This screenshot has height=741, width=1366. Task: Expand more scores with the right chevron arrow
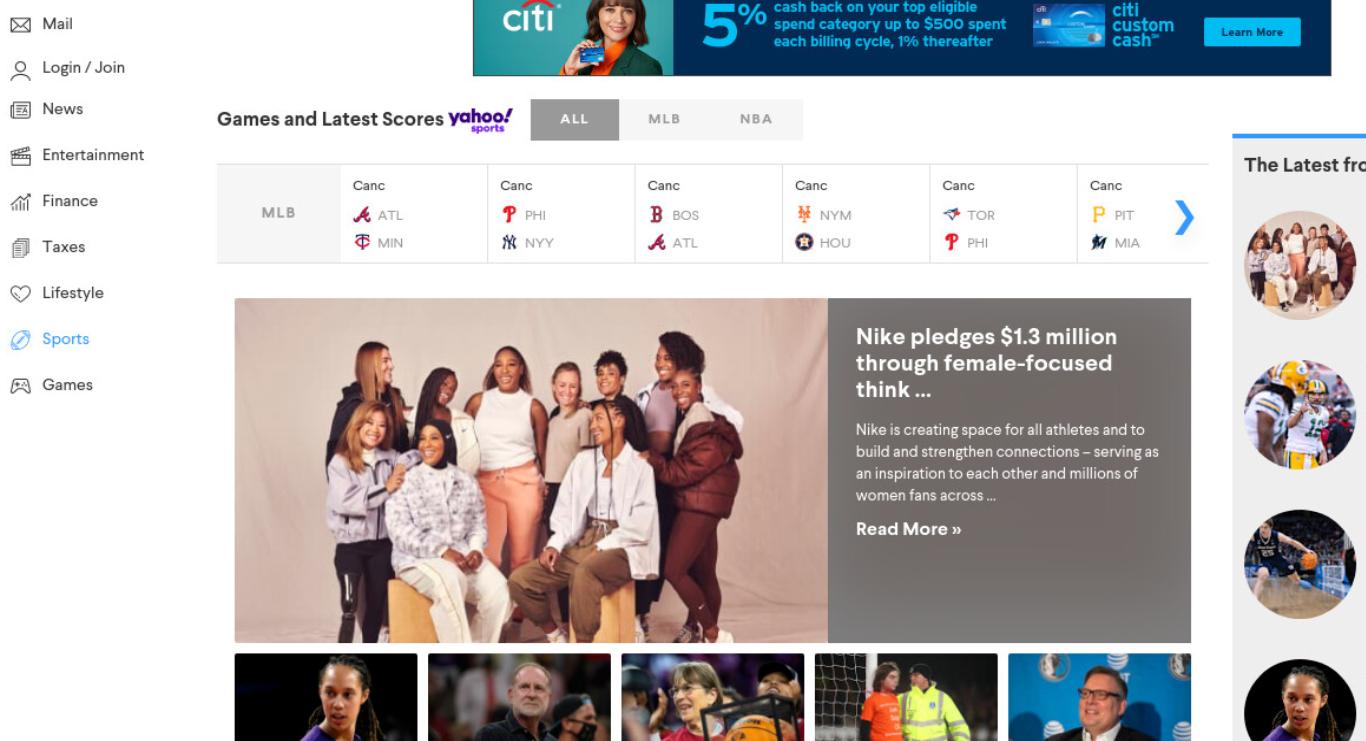(1184, 216)
